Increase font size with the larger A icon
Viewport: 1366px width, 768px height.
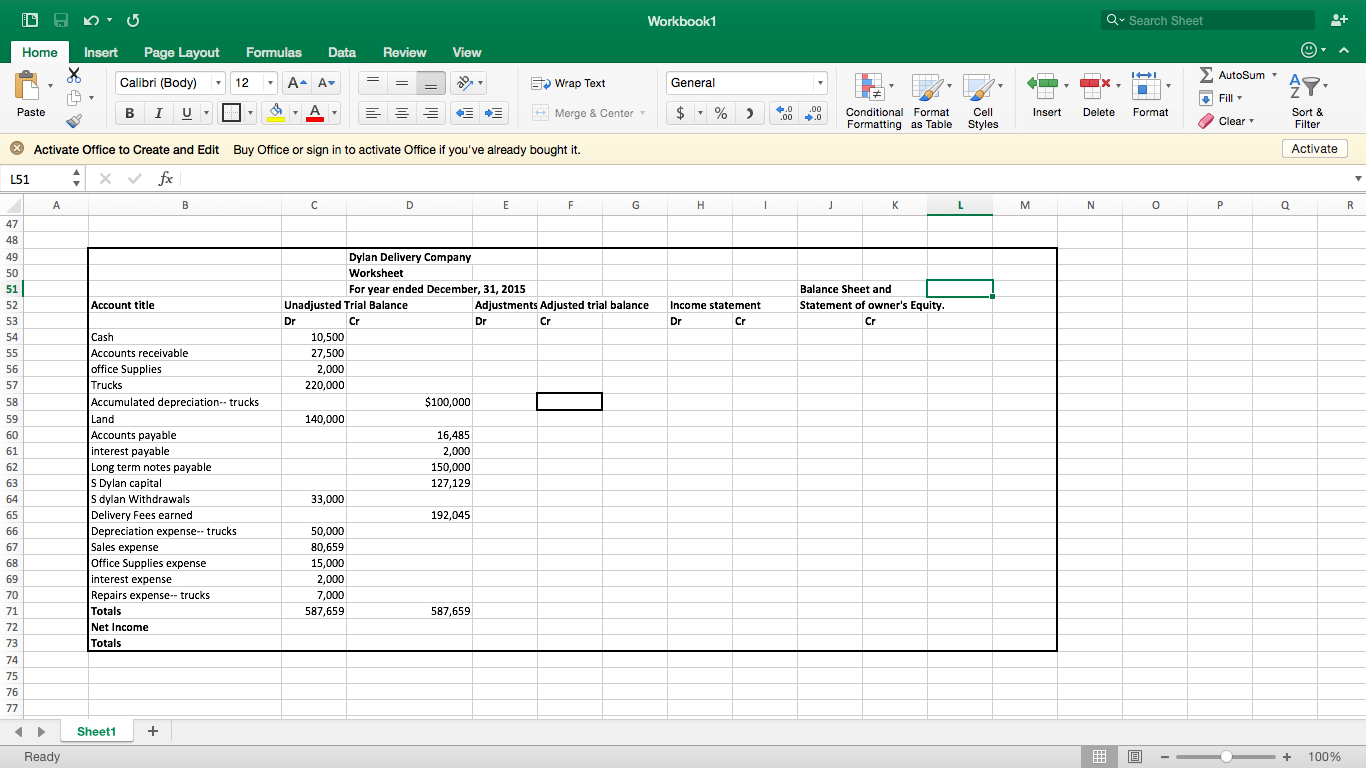pos(299,83)
